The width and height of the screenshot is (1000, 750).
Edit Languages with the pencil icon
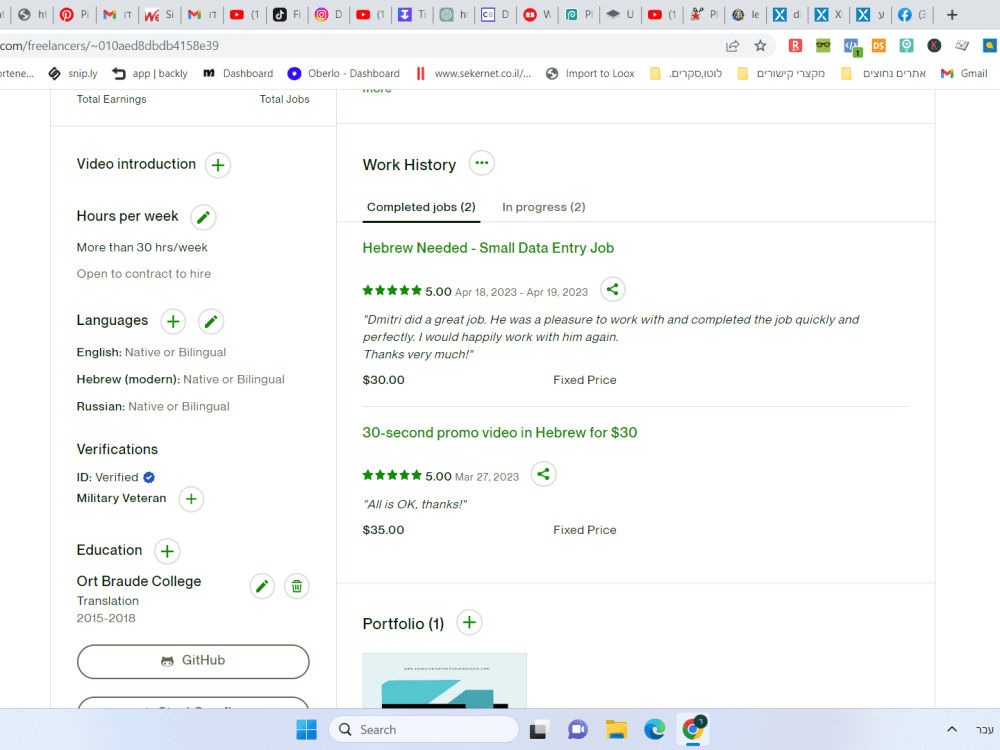coord(210,321)
